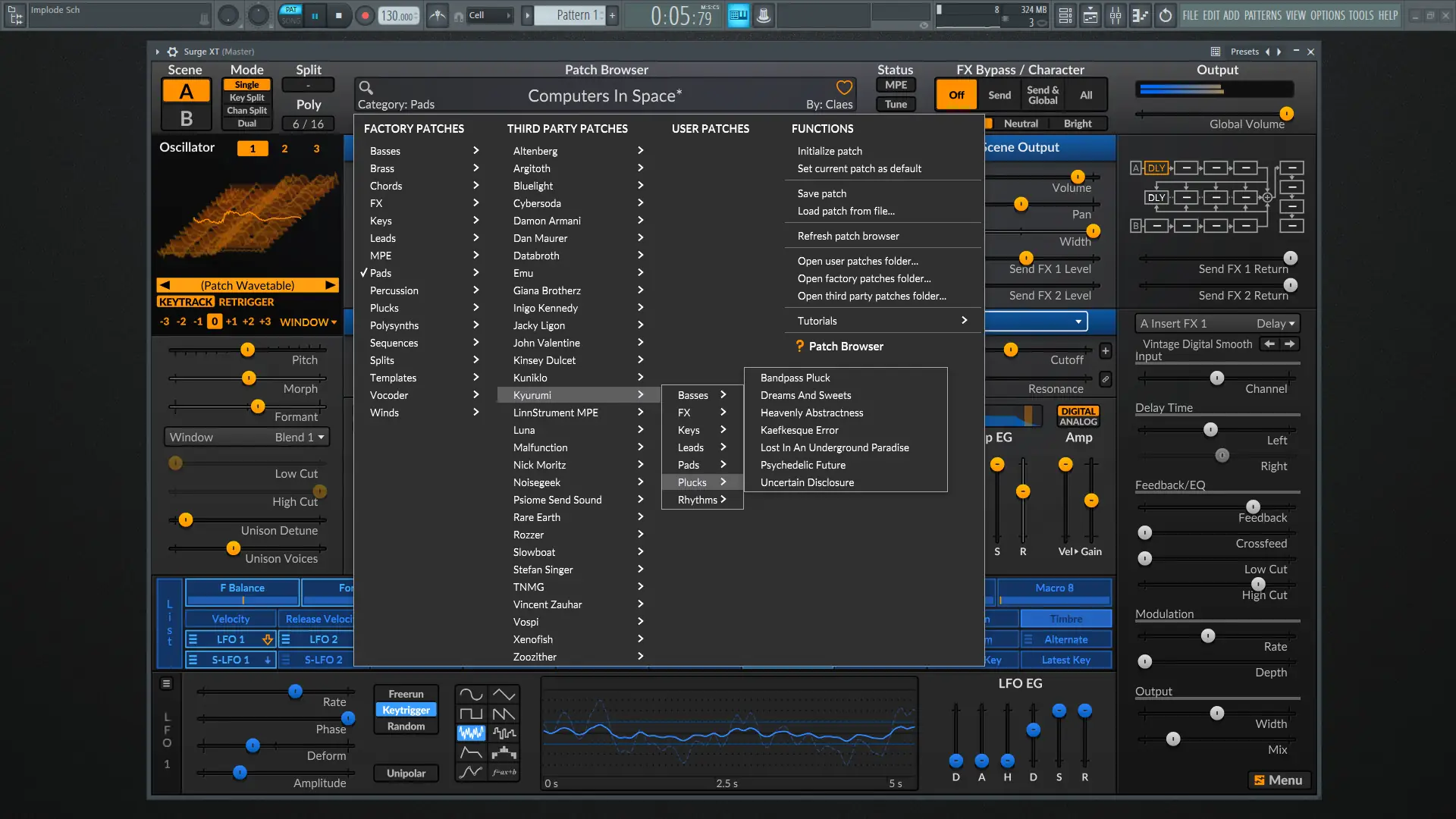Click the patch search magnifier icon
1456x819 pixels.
click(x=366, y=88)
